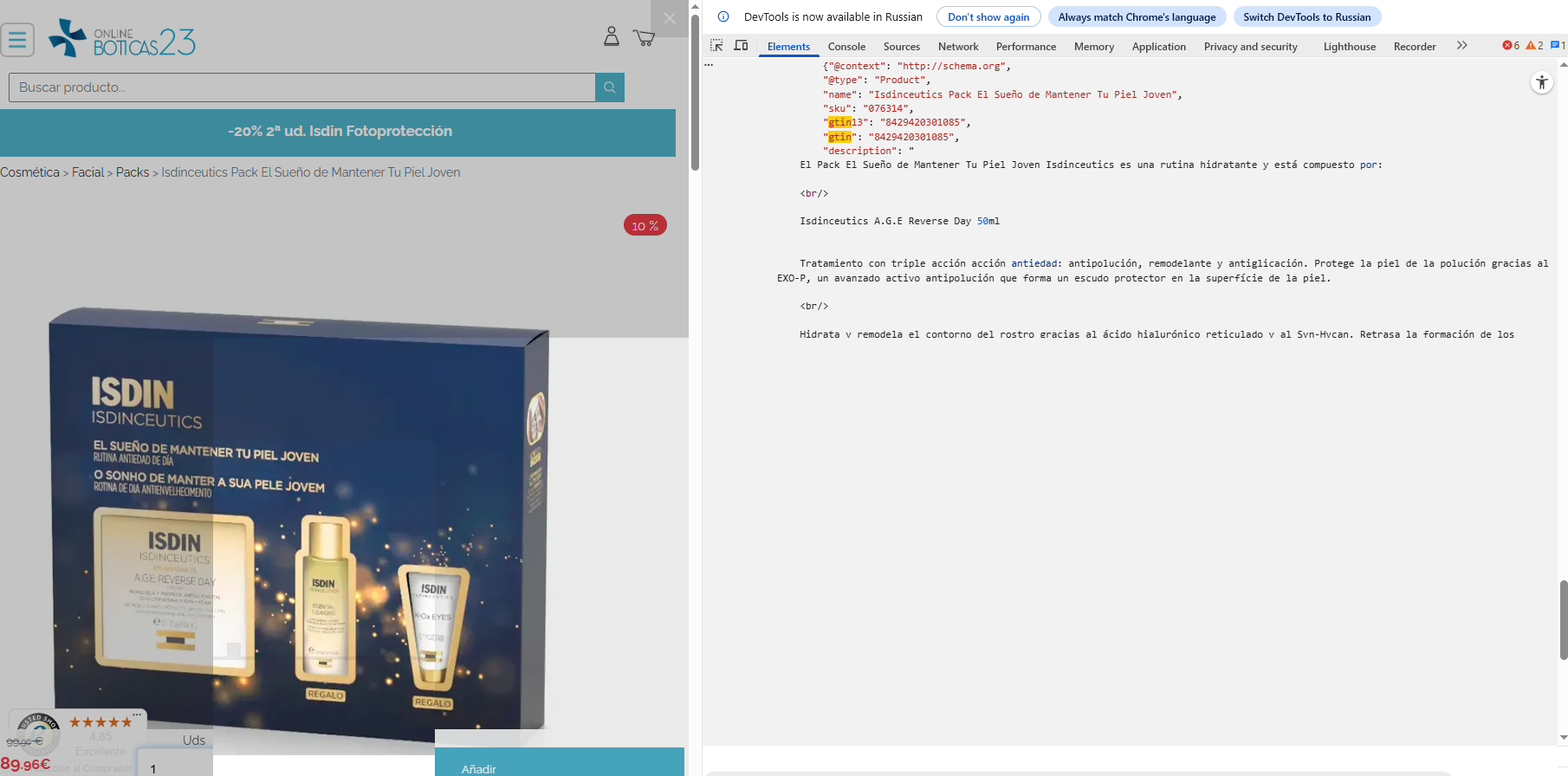Open the shopping cart icon
This screenshot has height=776, width=1568.
[x=644, y=37]
